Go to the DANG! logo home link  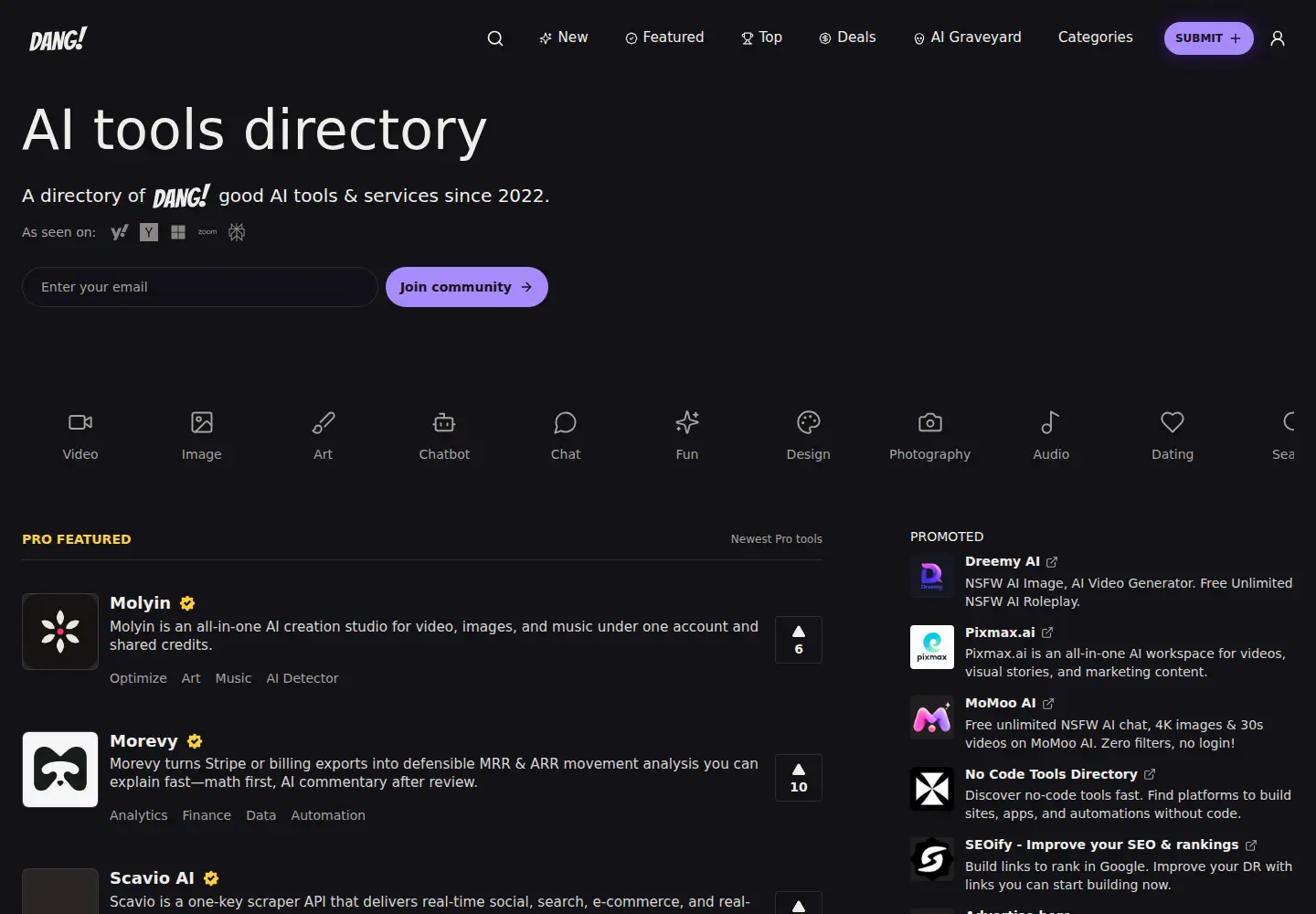click(x=58, y=38)
